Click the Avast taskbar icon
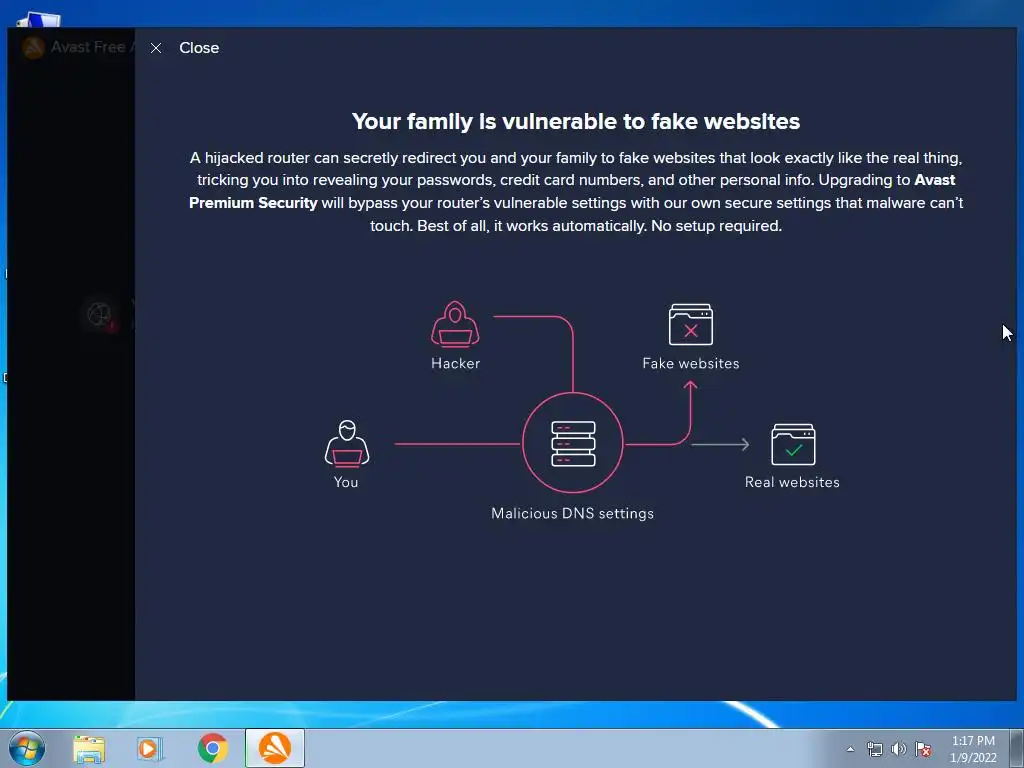The image size is (1024, 768). click(x=275, y=748)
